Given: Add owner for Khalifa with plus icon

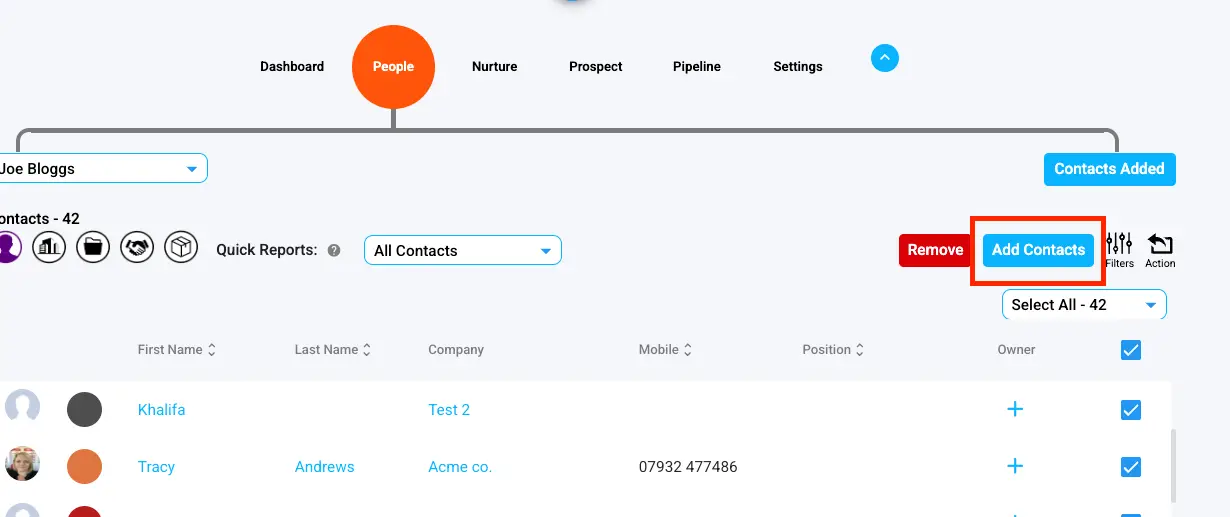Looking at the screenshot, I should 1015,409.
